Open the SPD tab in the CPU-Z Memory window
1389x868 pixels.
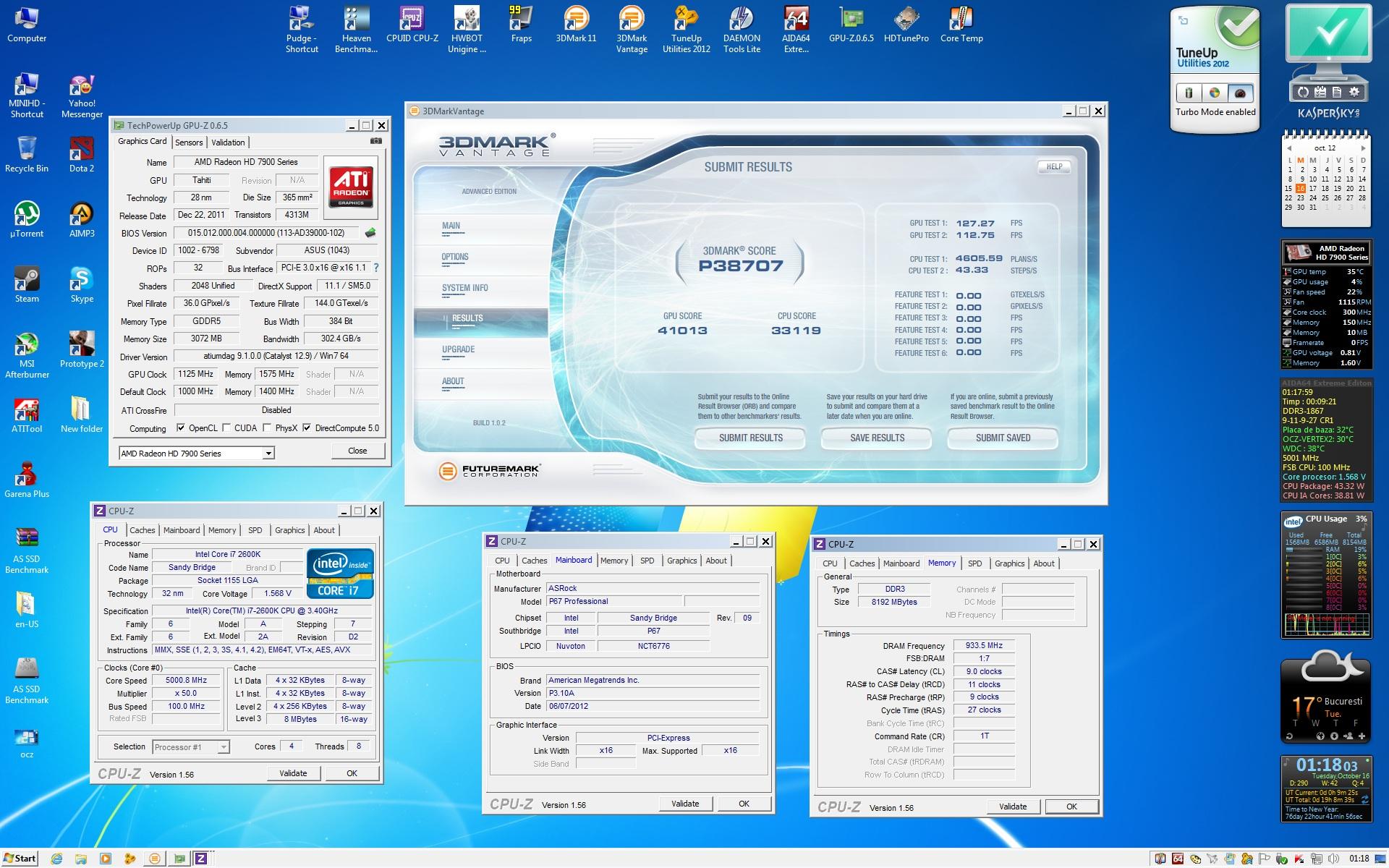975,563
